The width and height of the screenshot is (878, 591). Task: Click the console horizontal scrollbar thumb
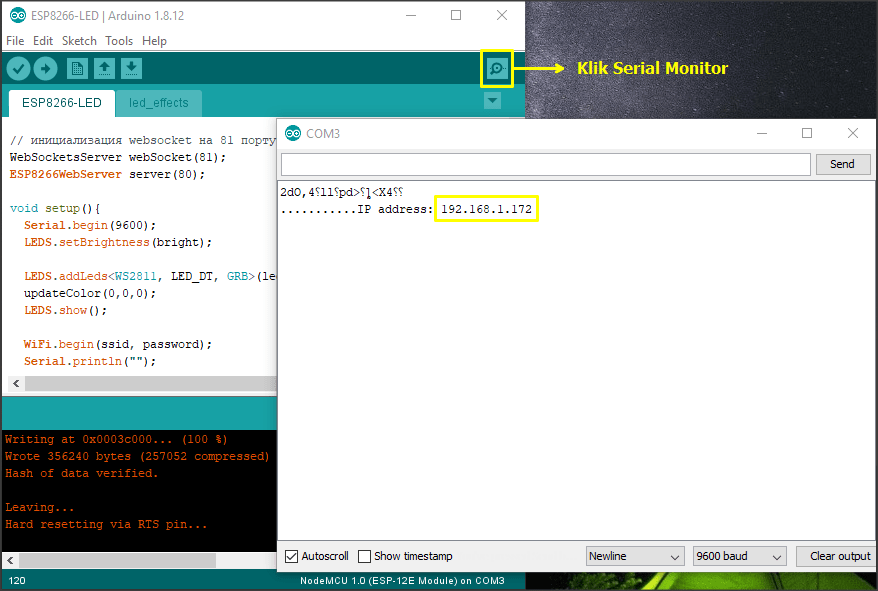tap(118, 560)
